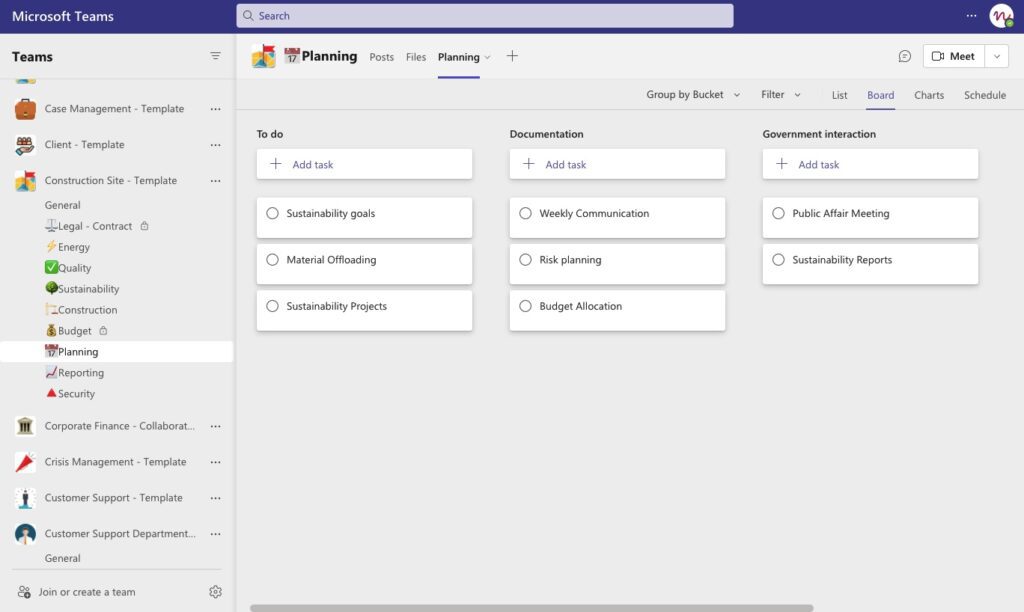Select the Board view tab

880,95
